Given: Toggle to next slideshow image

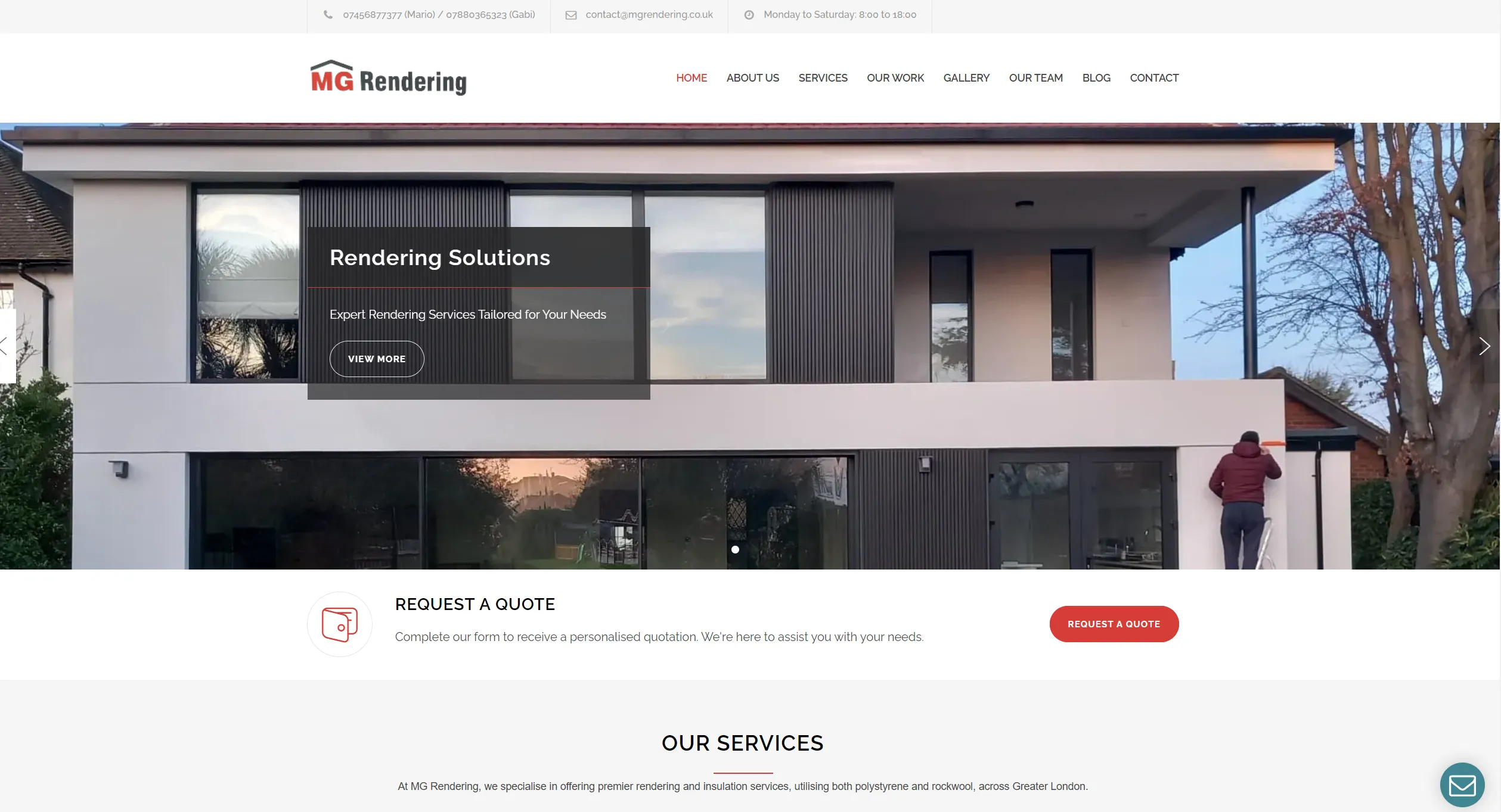Looking at the screenshot, I should point(1485,346).
